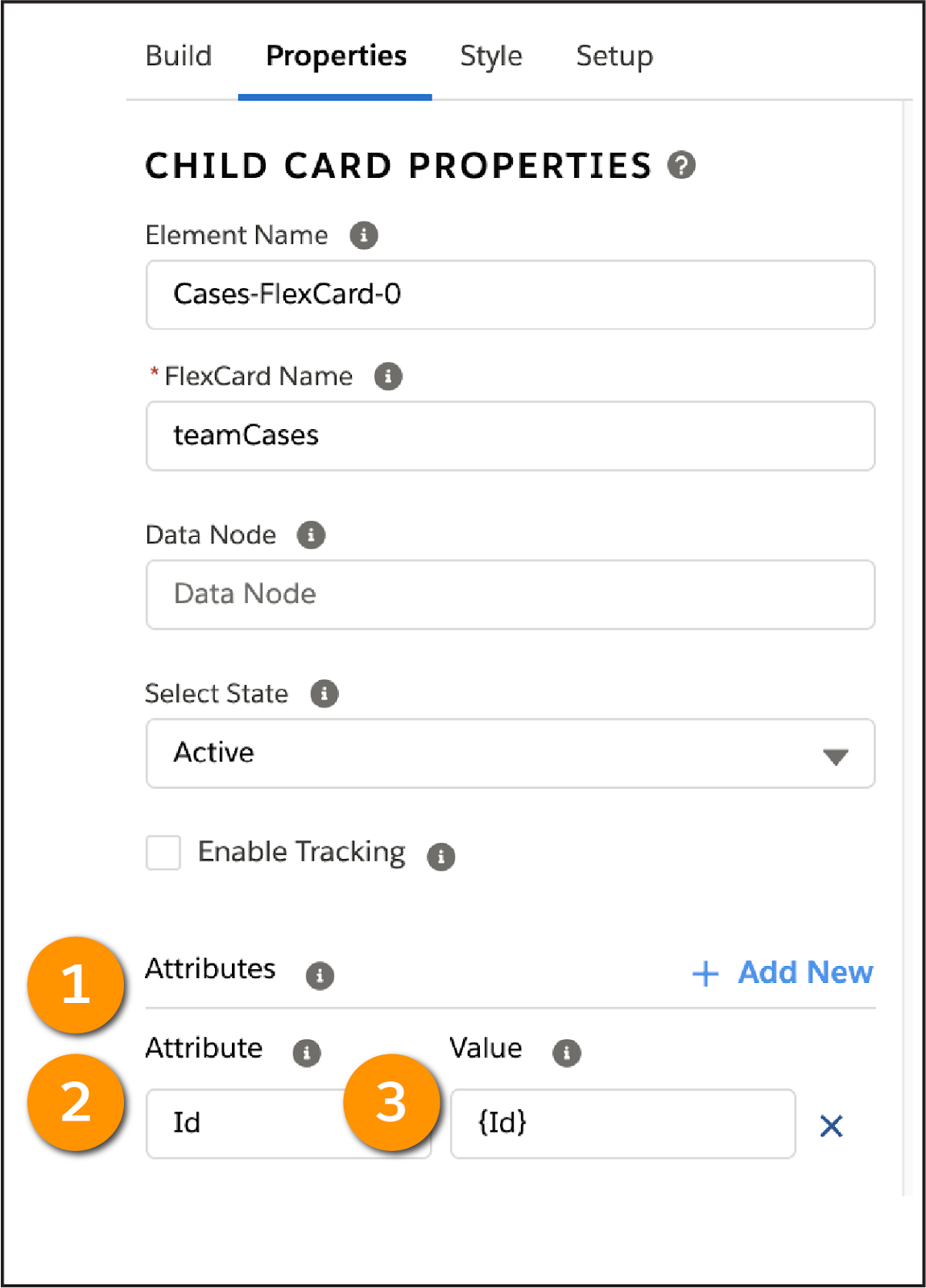Open the Select State dropdown

511,753
